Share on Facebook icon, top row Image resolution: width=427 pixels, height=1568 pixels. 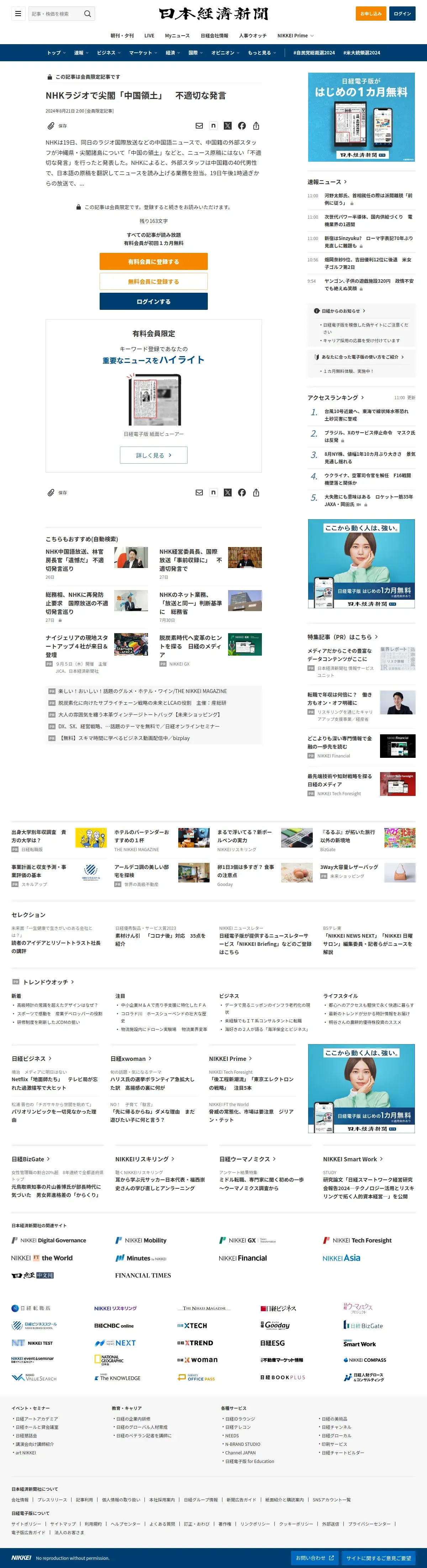[x=242, y=126]
